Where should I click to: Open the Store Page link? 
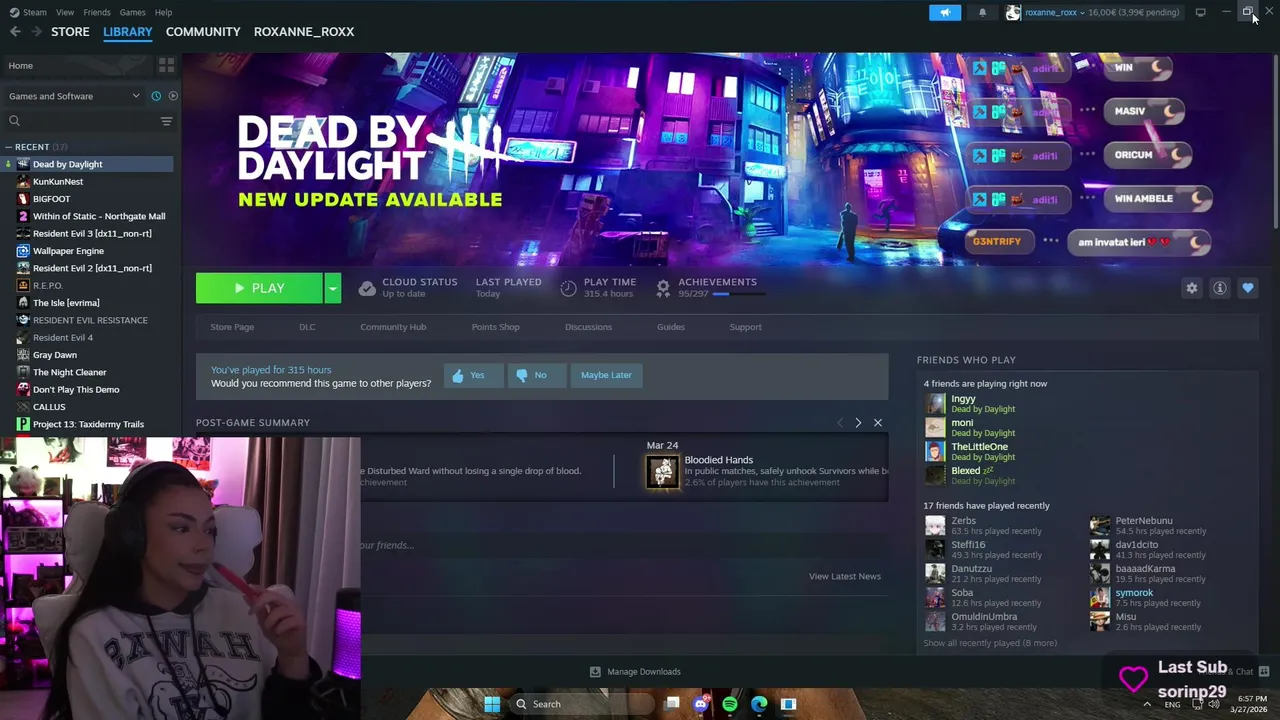click(232, 327)
